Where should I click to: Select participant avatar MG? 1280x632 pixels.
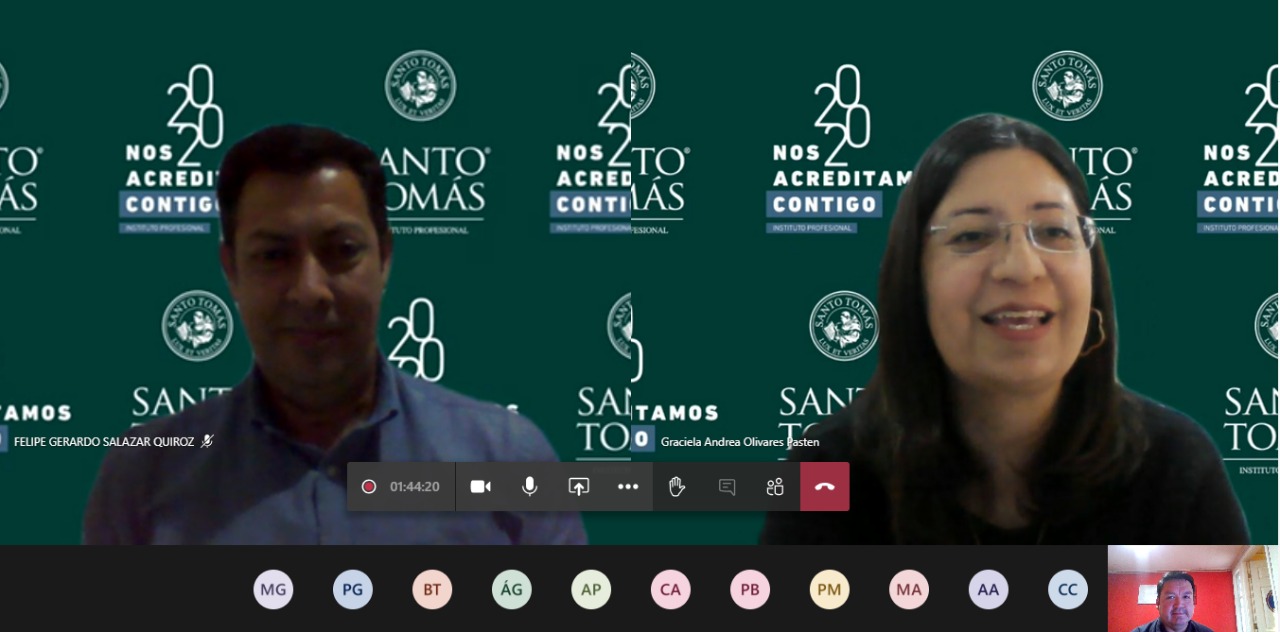(273, 590)
